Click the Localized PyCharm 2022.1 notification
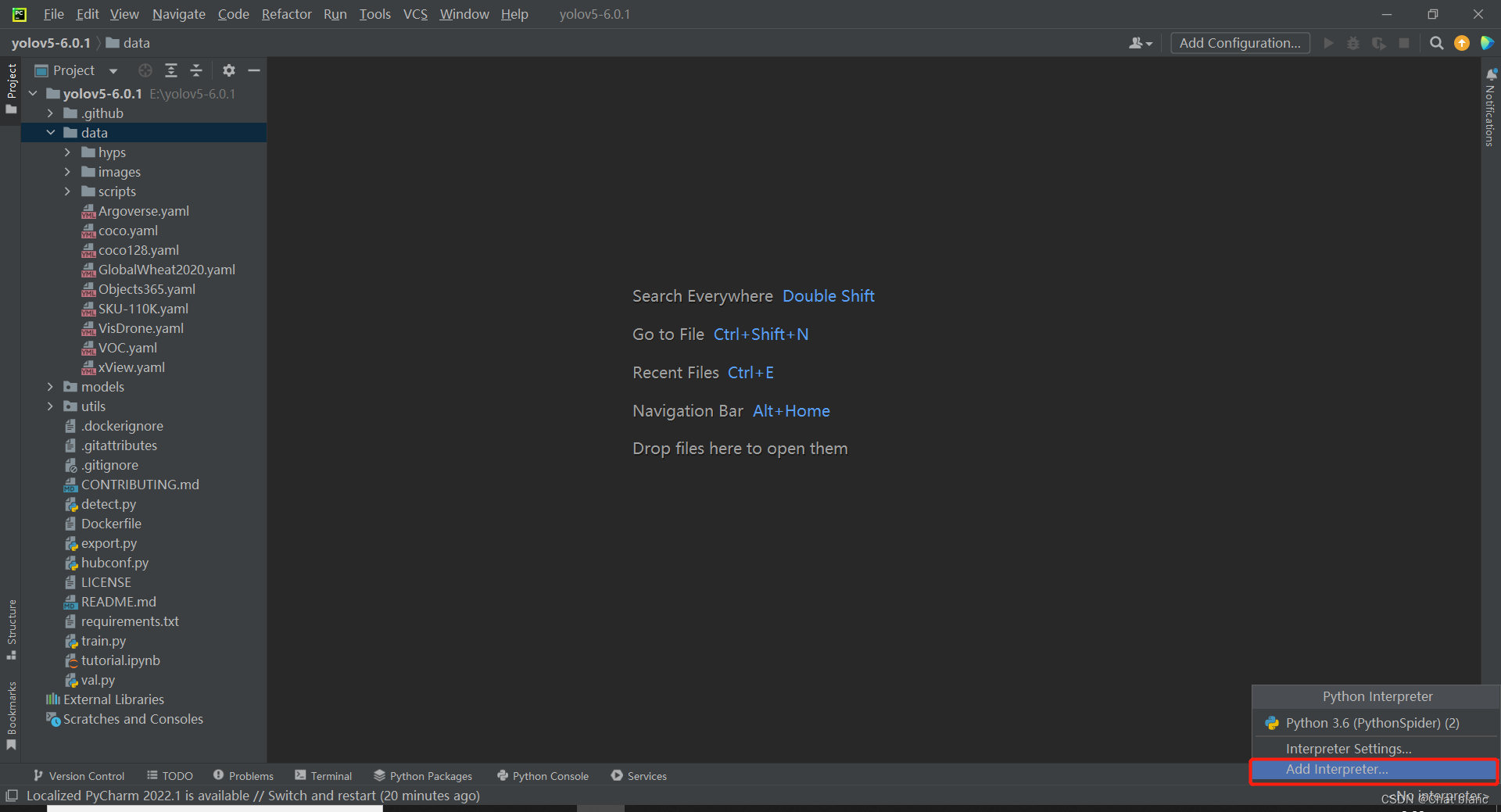 coord(253,796)
